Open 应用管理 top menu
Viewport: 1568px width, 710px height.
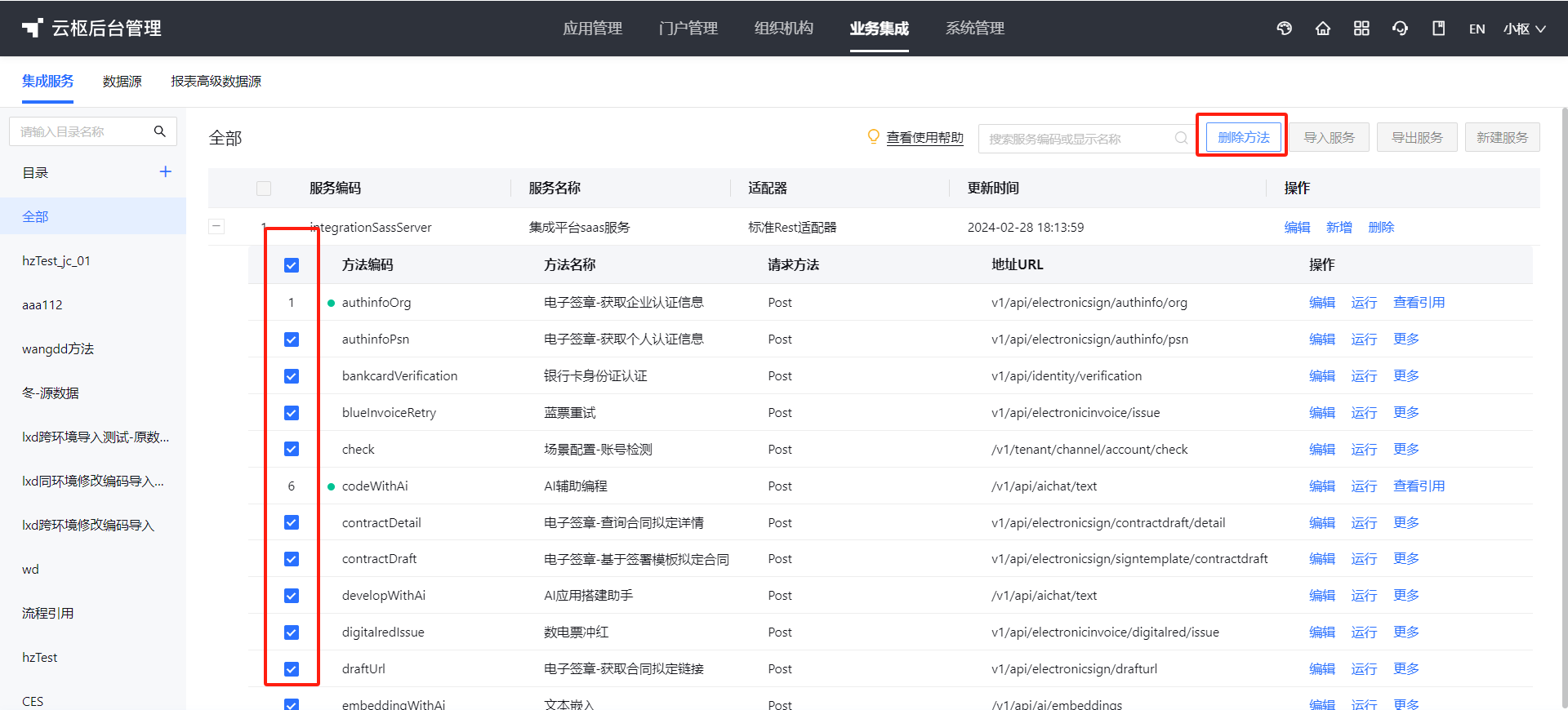pos(593,29)
